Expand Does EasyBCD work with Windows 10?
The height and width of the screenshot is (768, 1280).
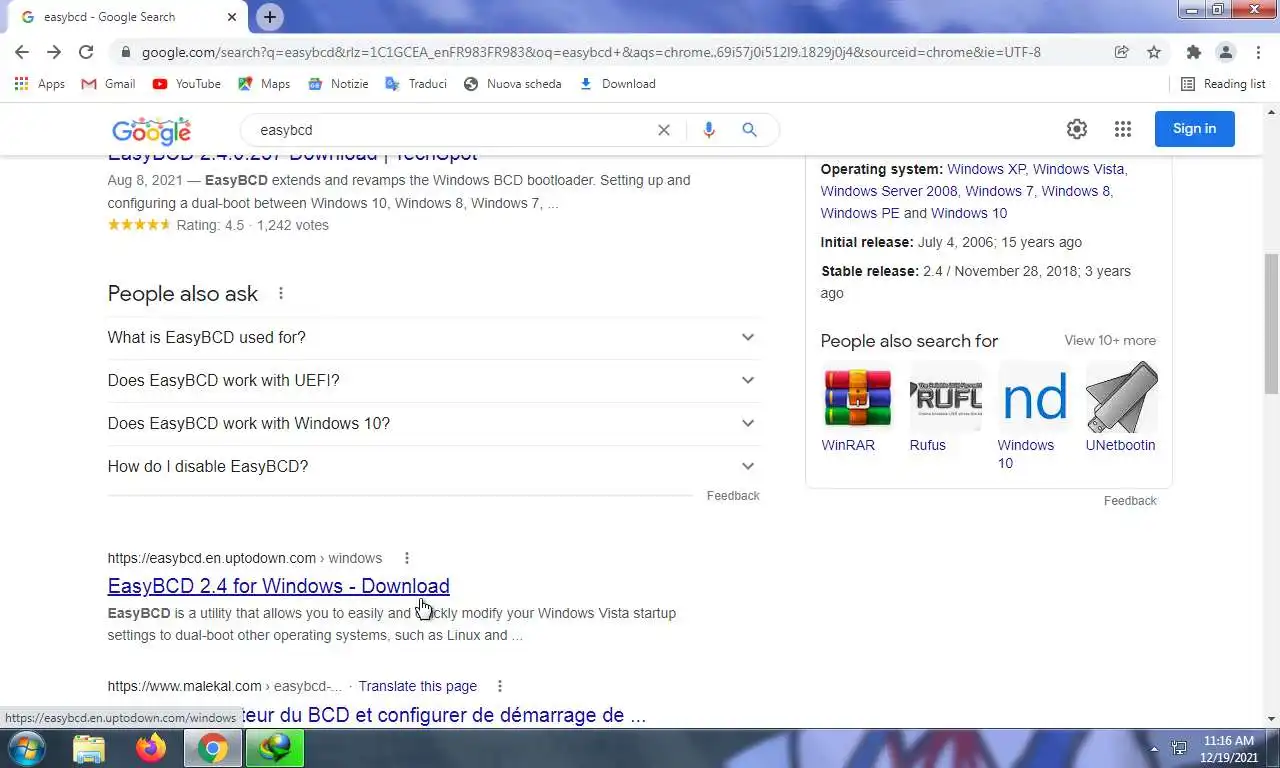point(432,424)
